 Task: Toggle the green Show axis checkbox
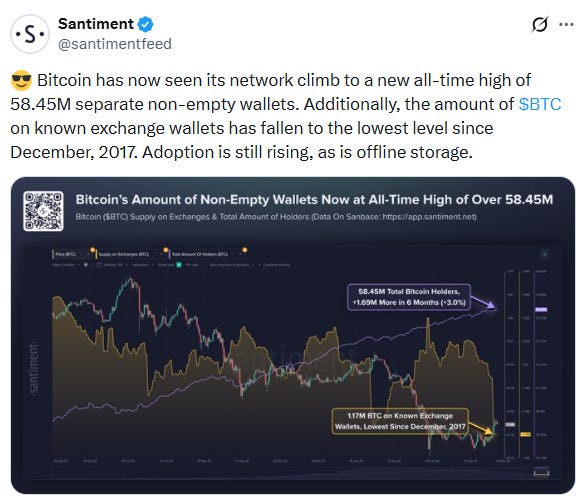click(179, 265)
